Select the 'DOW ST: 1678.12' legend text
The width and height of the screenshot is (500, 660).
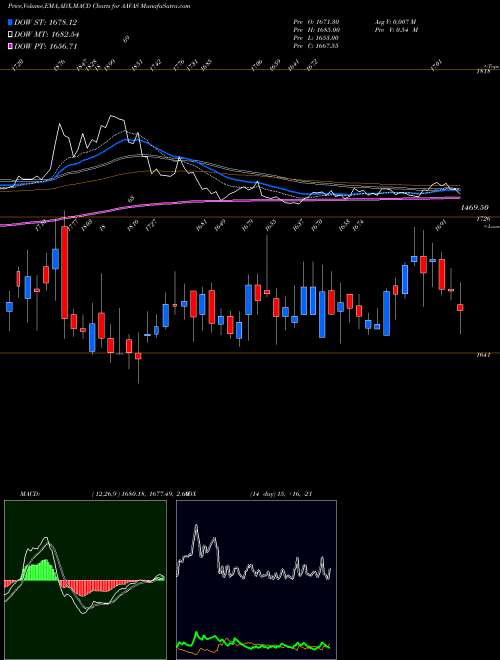click(45, 22)
